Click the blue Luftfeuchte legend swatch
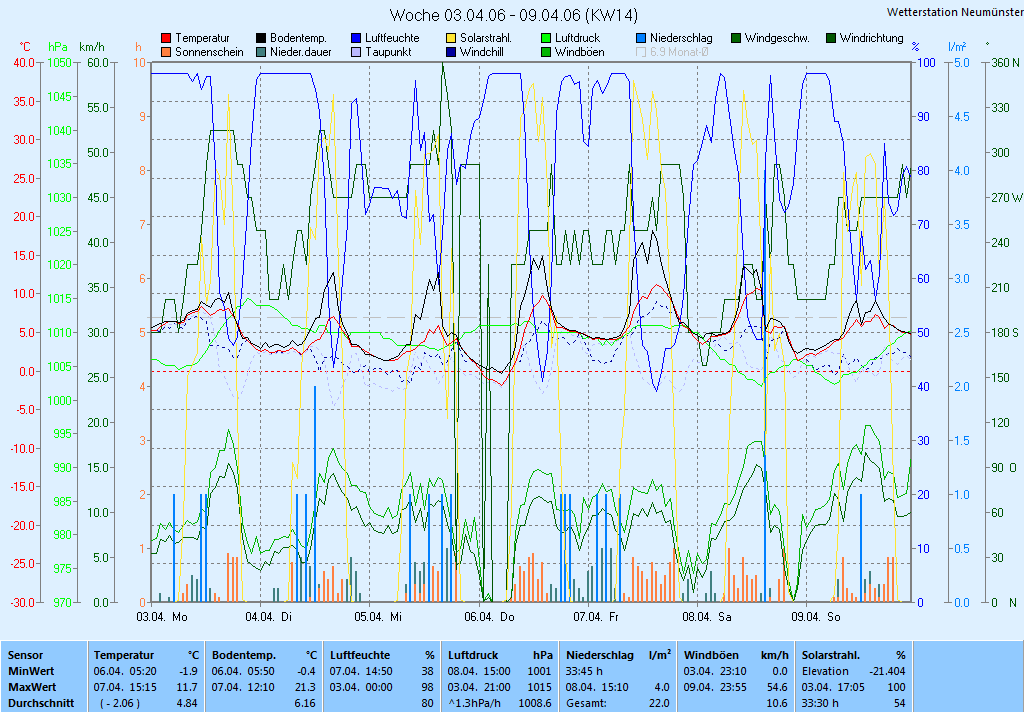Viewport: 1024px width, 712px height. click(356, 38)
